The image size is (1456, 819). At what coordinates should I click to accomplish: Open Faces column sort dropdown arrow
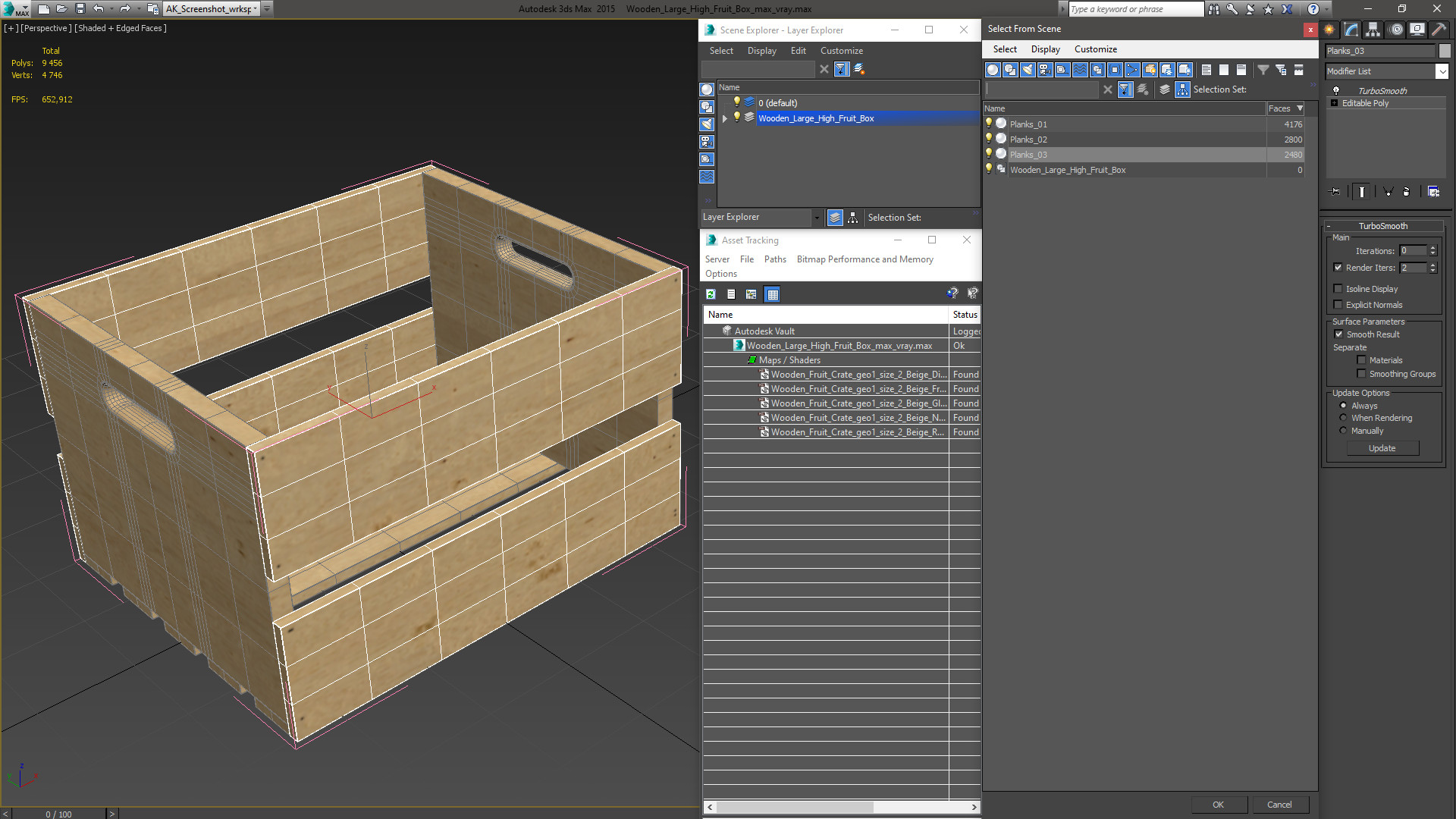click(1300, 108)
